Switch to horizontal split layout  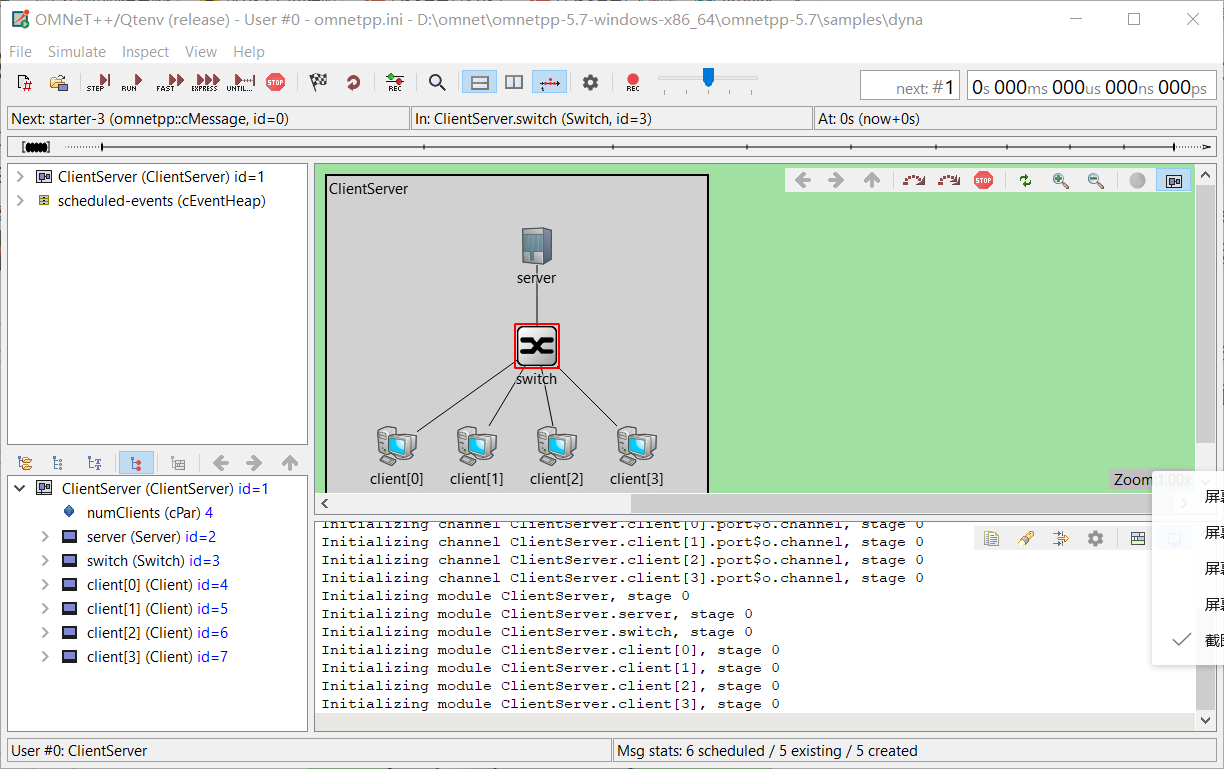479,83
